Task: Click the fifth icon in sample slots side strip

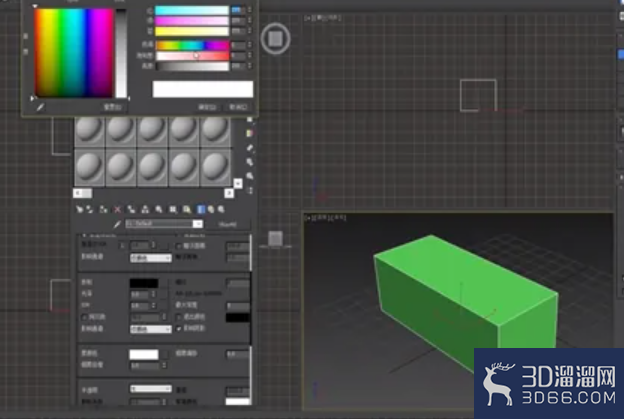Action: tap(250, 175)
